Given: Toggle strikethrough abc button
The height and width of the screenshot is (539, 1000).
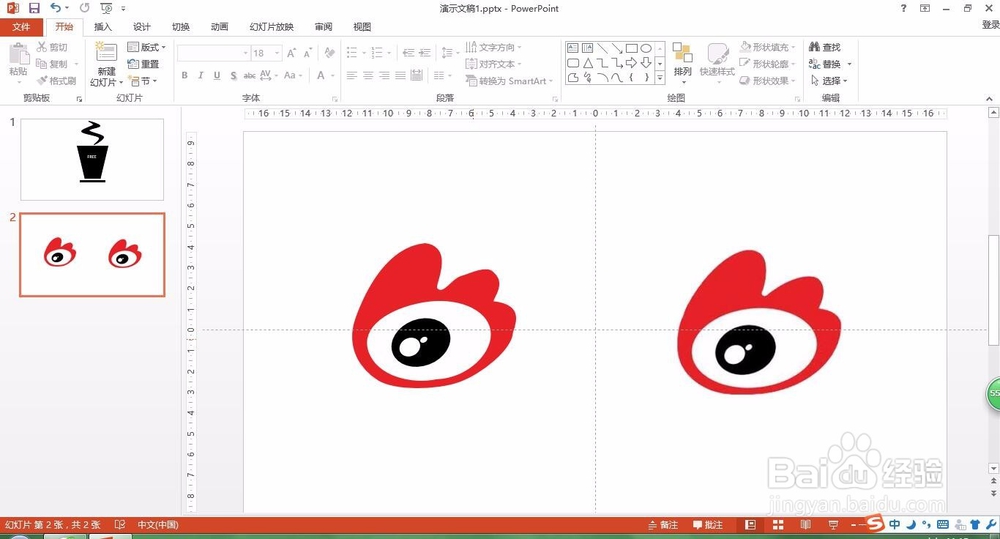Looking at the screenshot, I should click(249, 75).
